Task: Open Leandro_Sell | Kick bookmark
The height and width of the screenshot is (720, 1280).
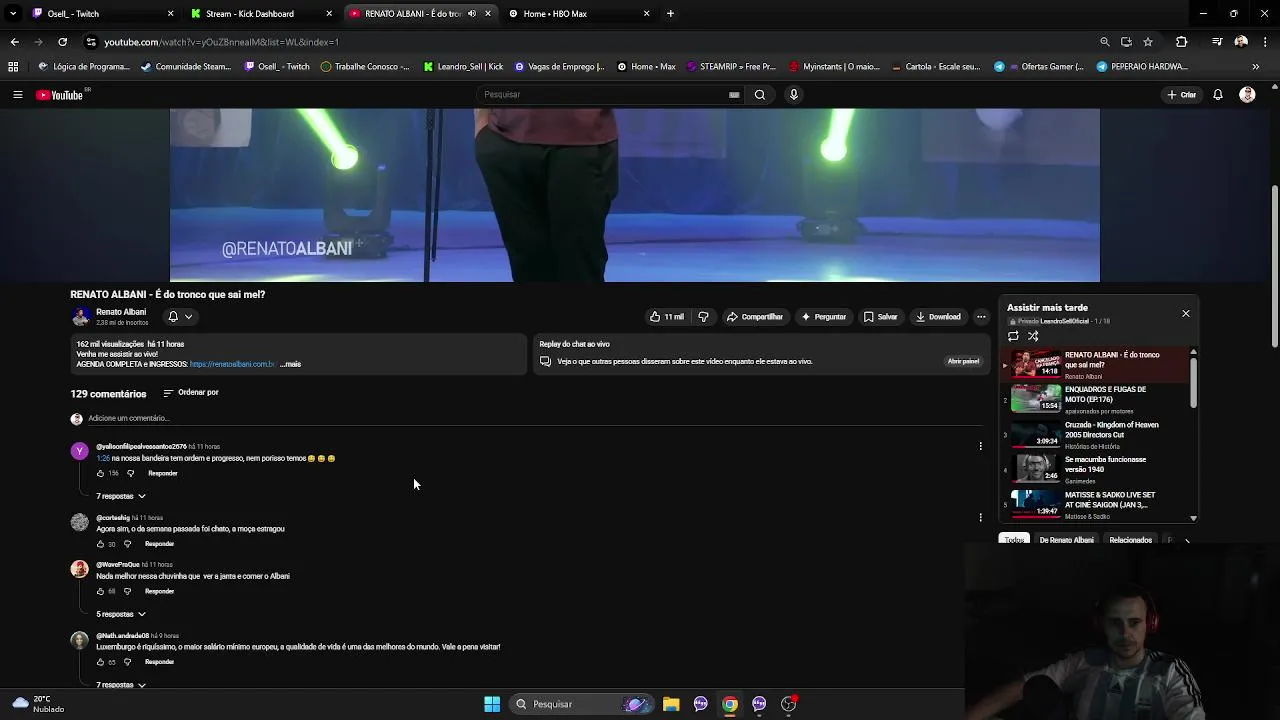Action: click(463, 67)
